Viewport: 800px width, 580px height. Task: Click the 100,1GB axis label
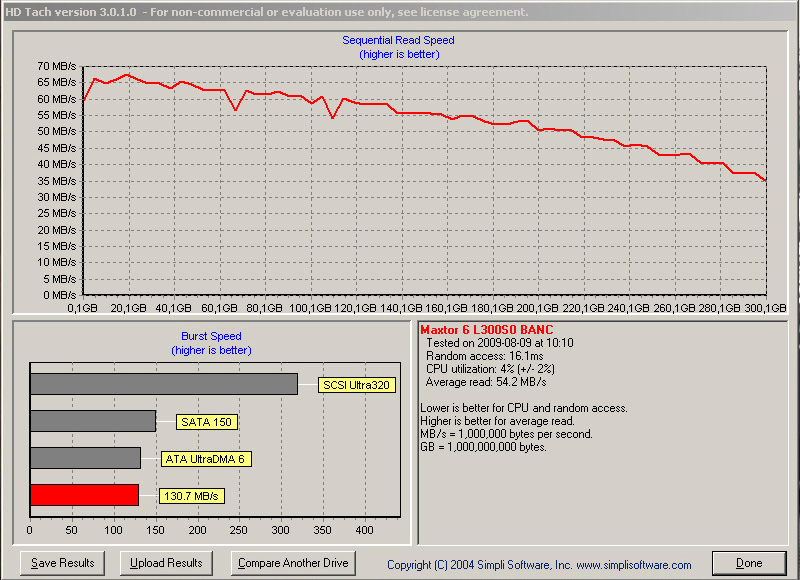tap(310, 308)
